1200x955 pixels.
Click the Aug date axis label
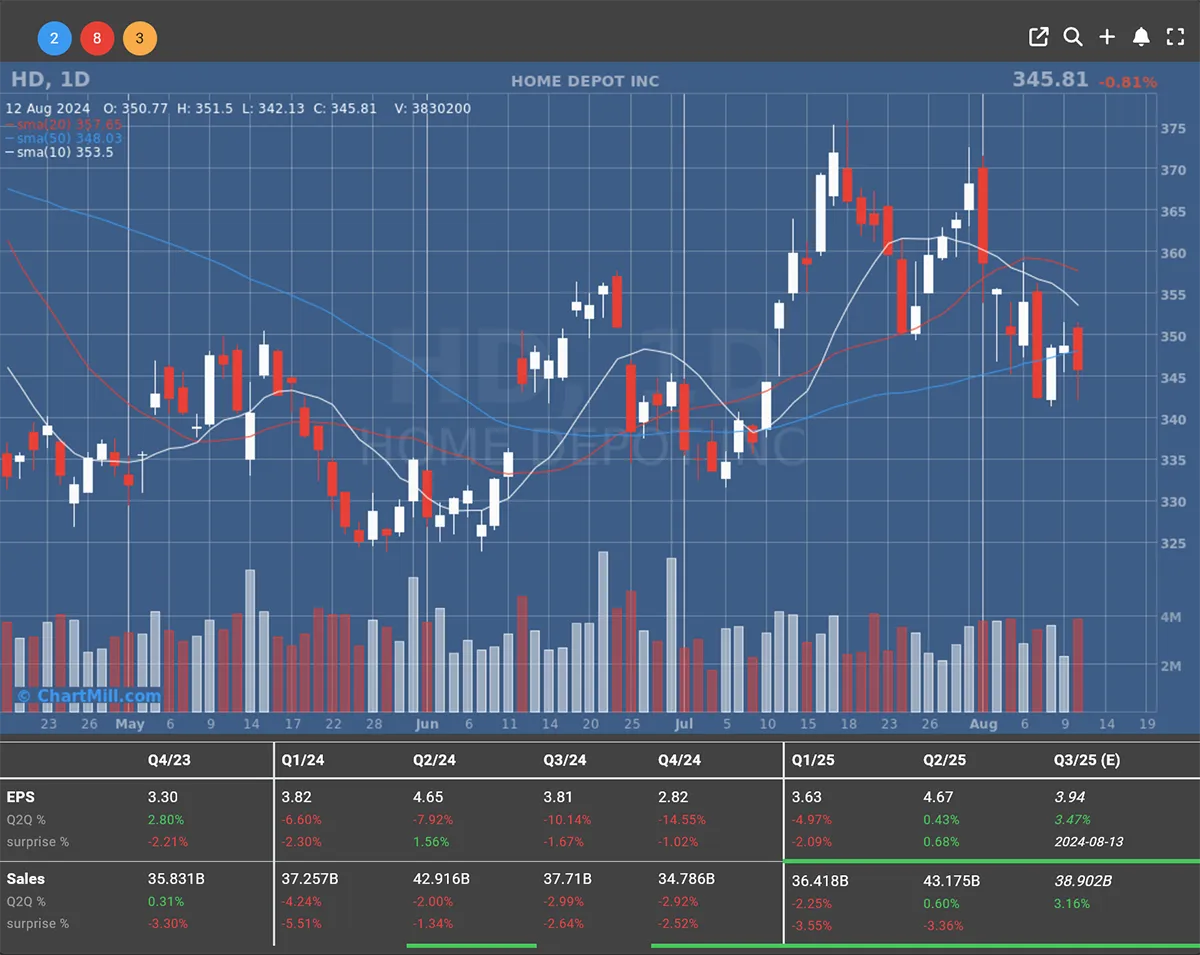click(x=984, y=724)
